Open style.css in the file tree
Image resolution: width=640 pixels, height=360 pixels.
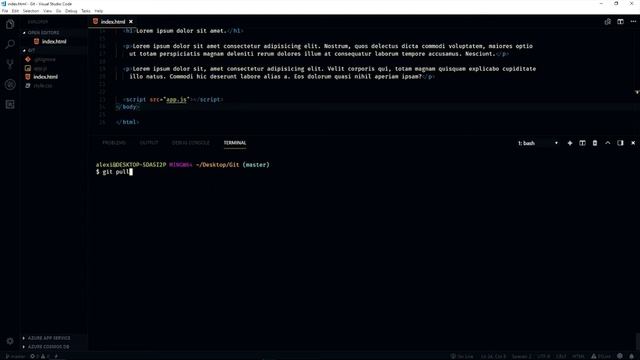pyautogui.click(x=43, y=86)
